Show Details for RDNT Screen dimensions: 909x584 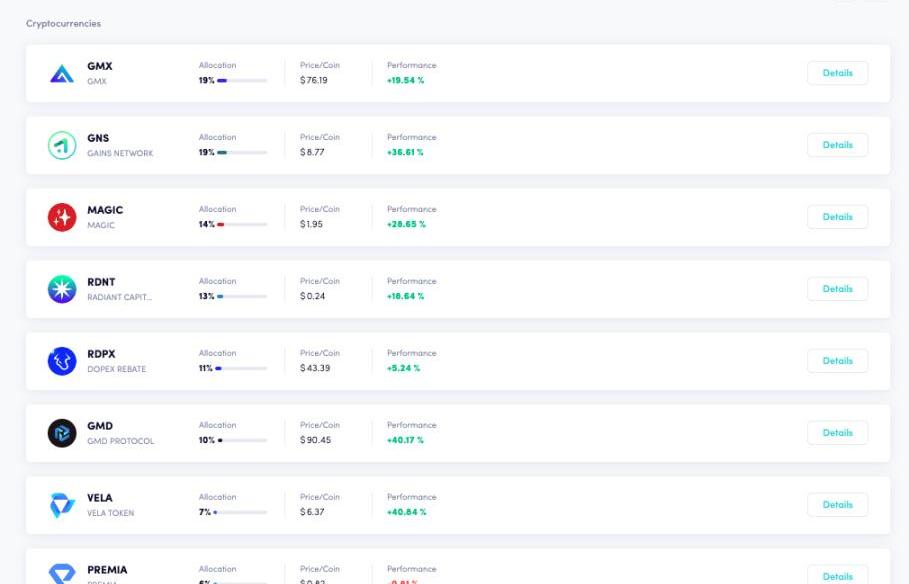(837, 289)
